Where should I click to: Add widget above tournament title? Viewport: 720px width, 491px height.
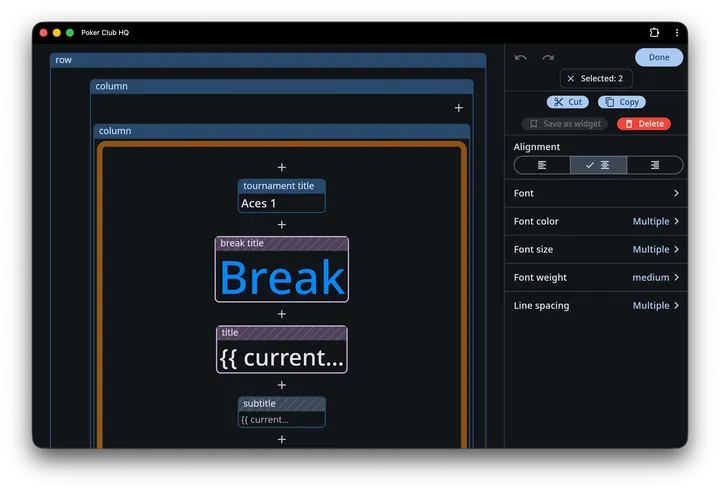point(281,167)
